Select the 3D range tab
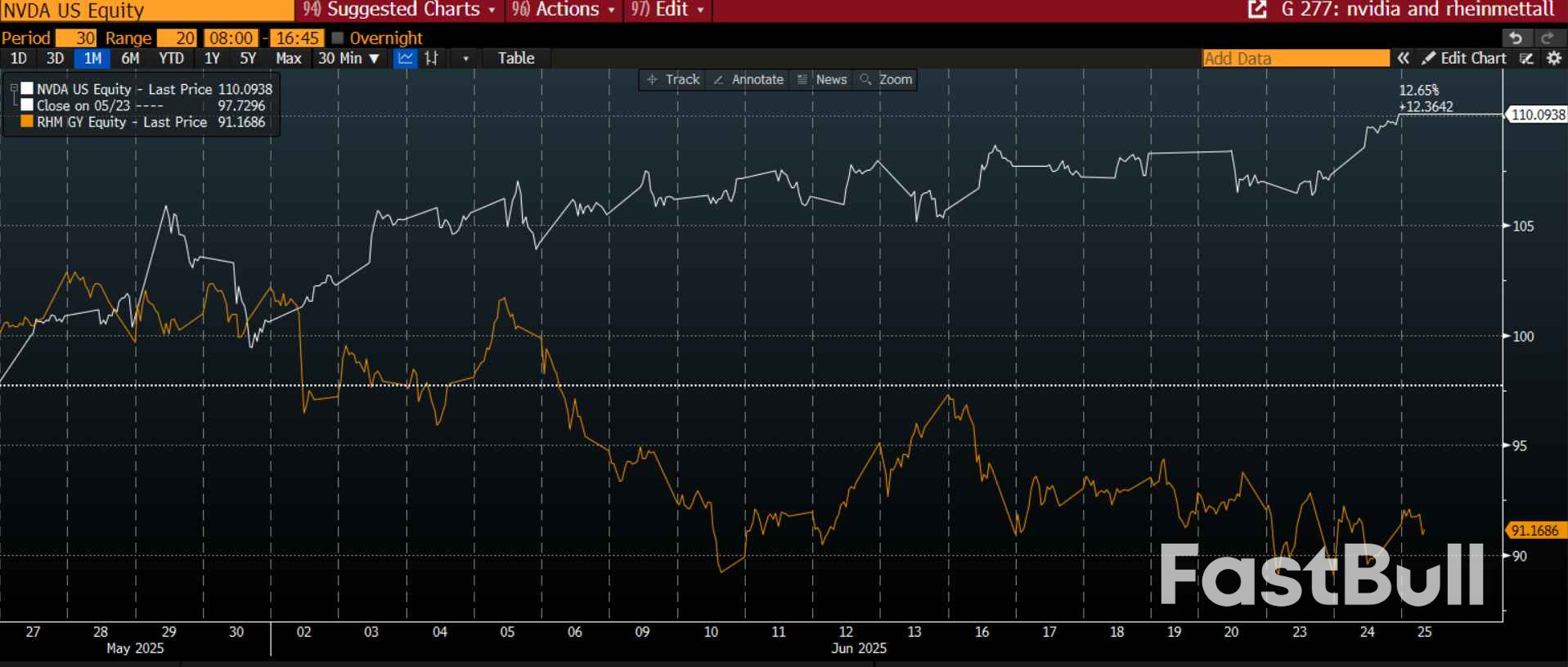 55,58
